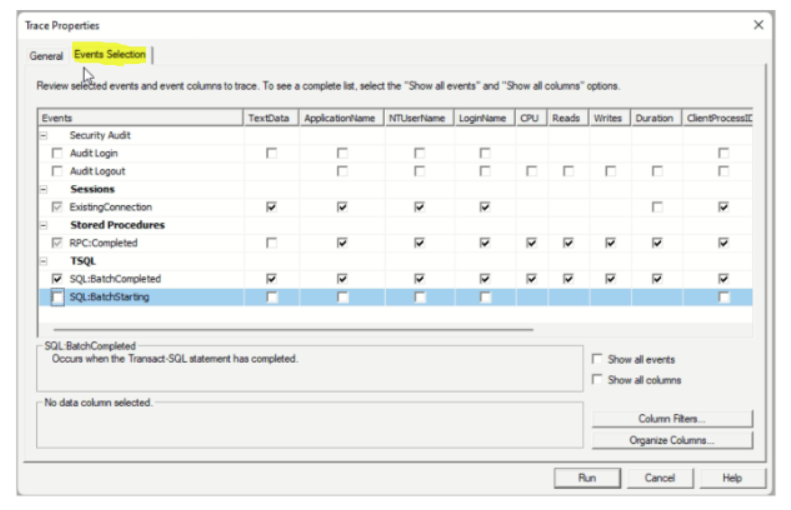The height and width of the screenshot is (510, 791).
Task: Uncheck TextData for ExistingConnection
Action: [271, 207]
